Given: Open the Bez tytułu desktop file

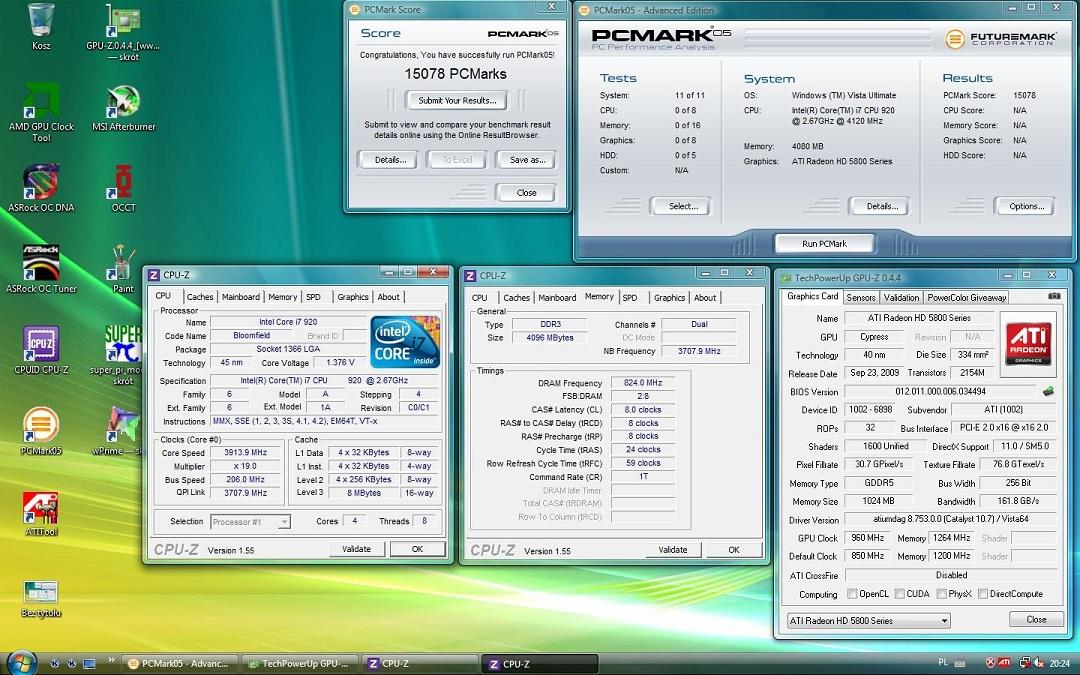Looking at the screenshot, I should pos(41,599).
